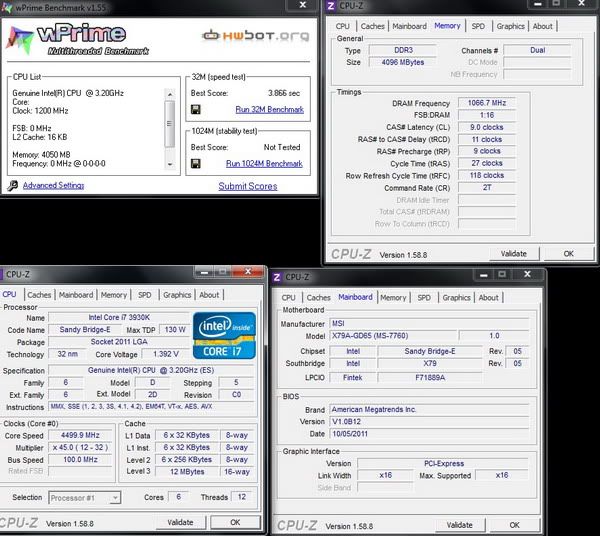Click wPrime title bar app icon
The width and height of the screenshot is (600, 536).
coord(7,7)
